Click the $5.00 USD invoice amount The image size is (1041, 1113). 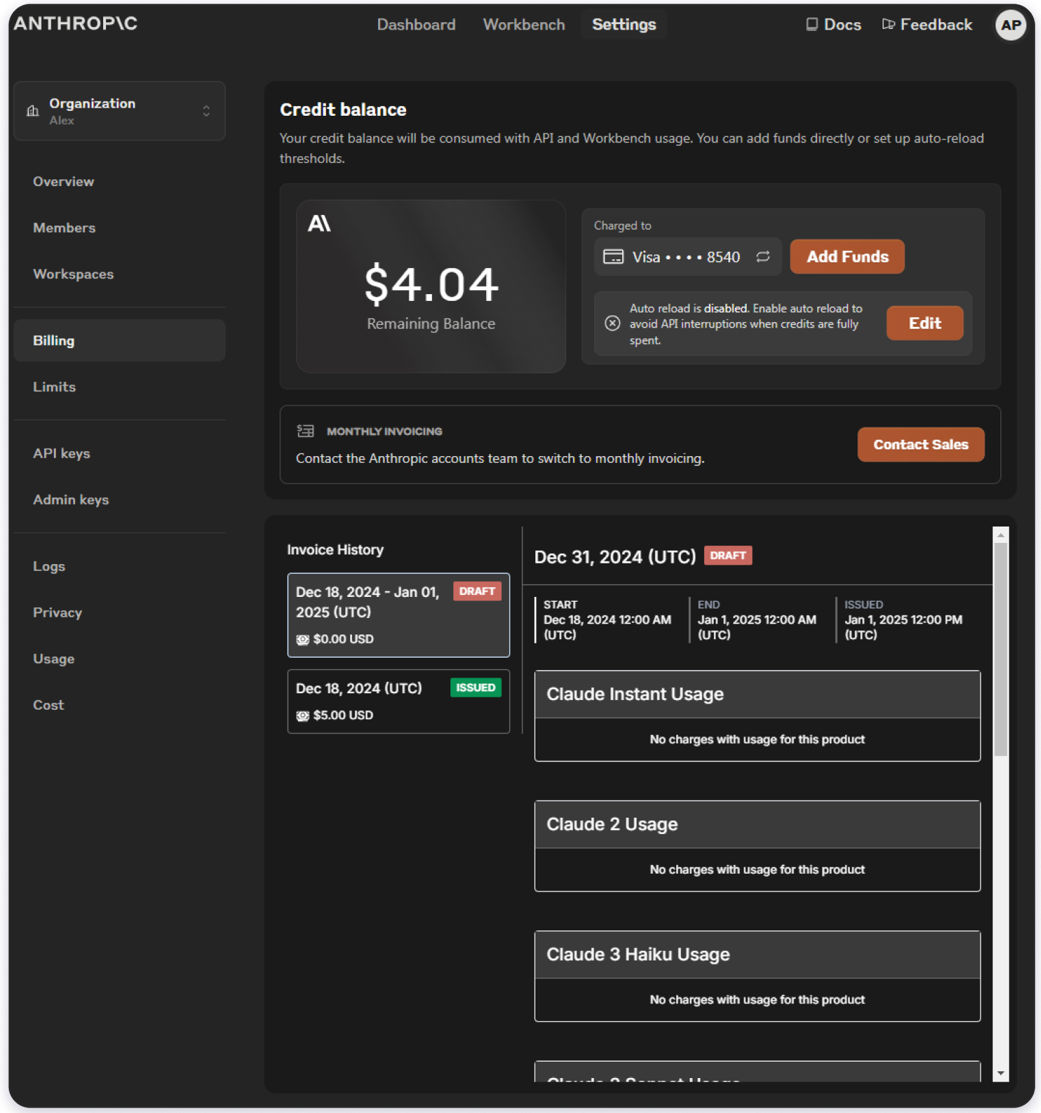(343, 716)
